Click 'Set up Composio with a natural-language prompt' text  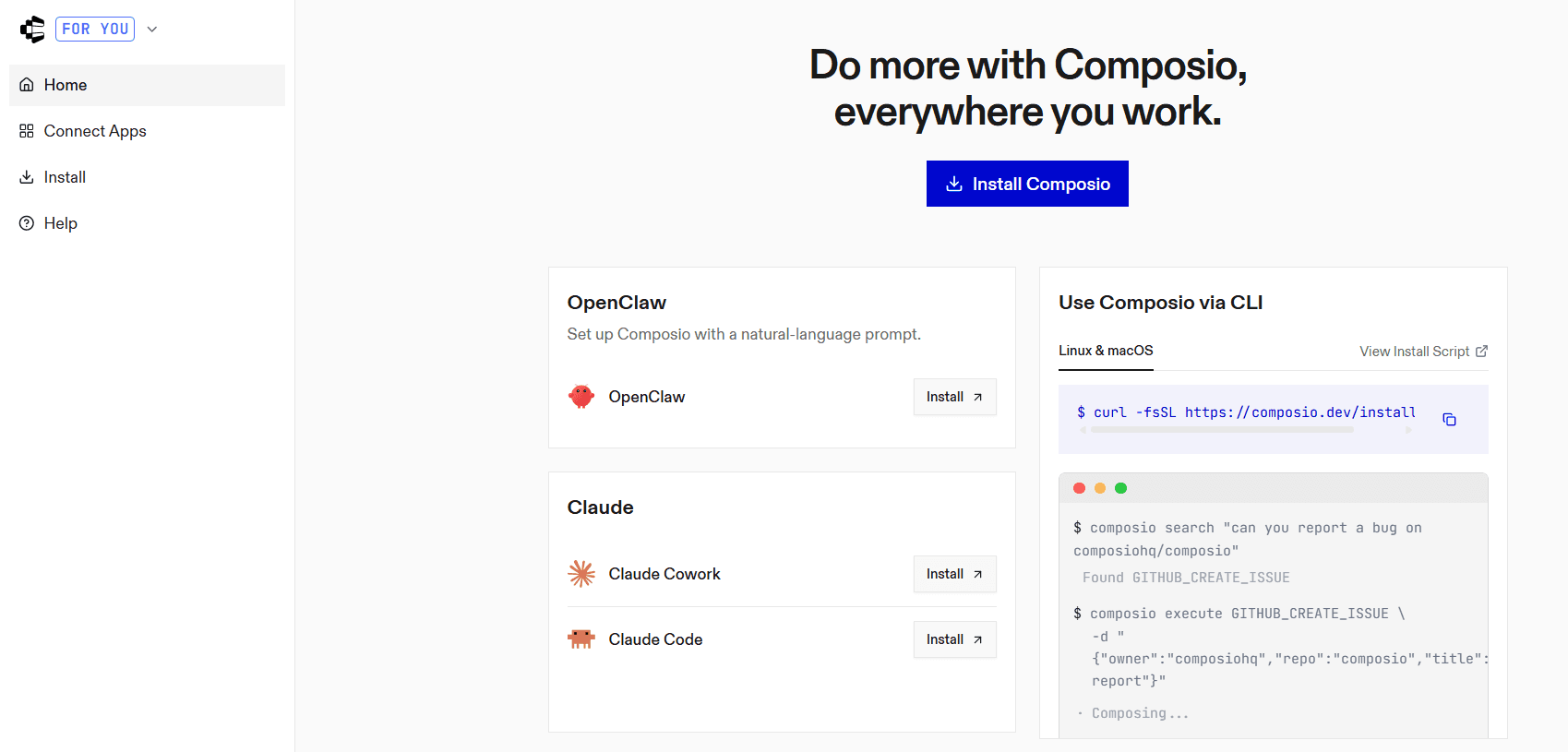pos(744,334)
